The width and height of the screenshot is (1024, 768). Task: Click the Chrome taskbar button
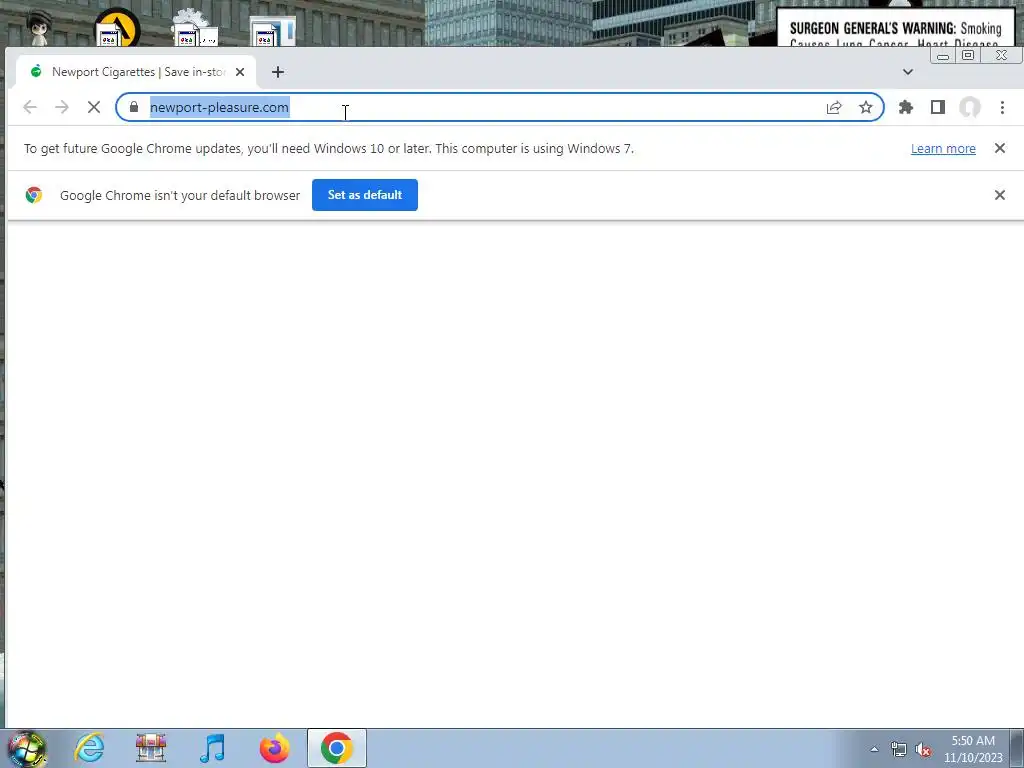(336, 748)
